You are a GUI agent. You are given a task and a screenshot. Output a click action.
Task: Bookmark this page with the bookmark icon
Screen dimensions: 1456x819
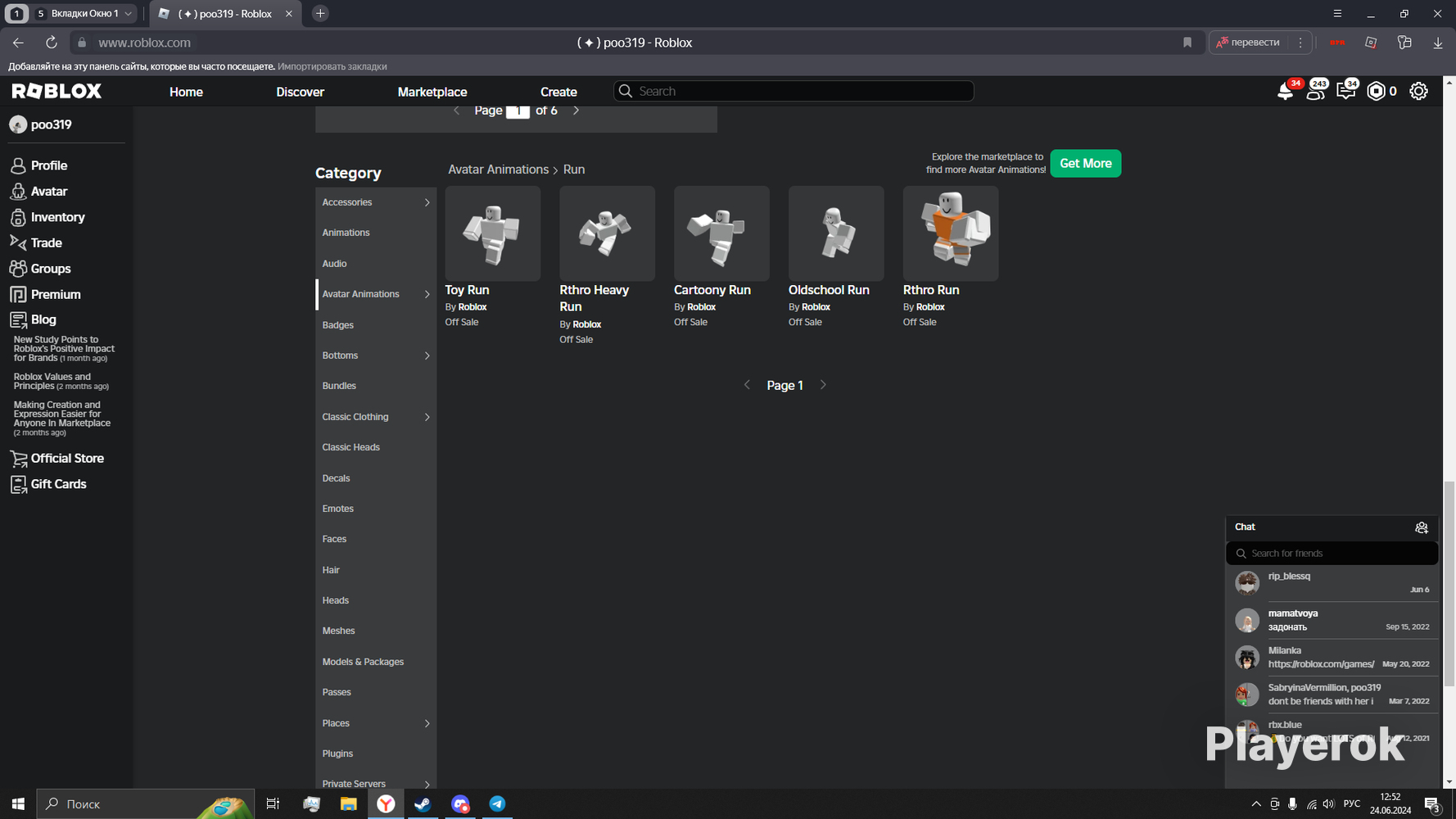tap(1187, 43)
